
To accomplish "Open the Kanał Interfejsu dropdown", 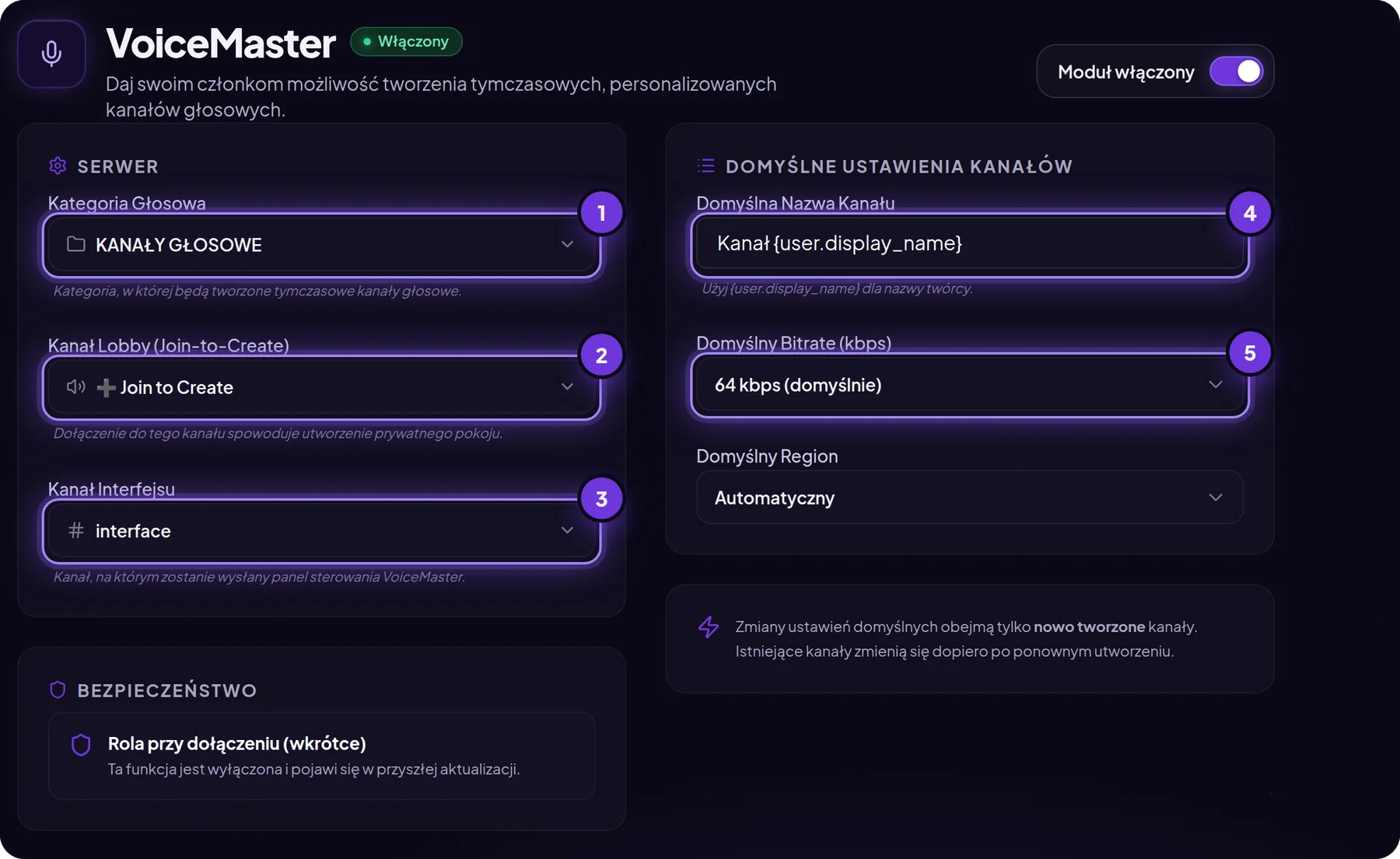I will [321, 530].
